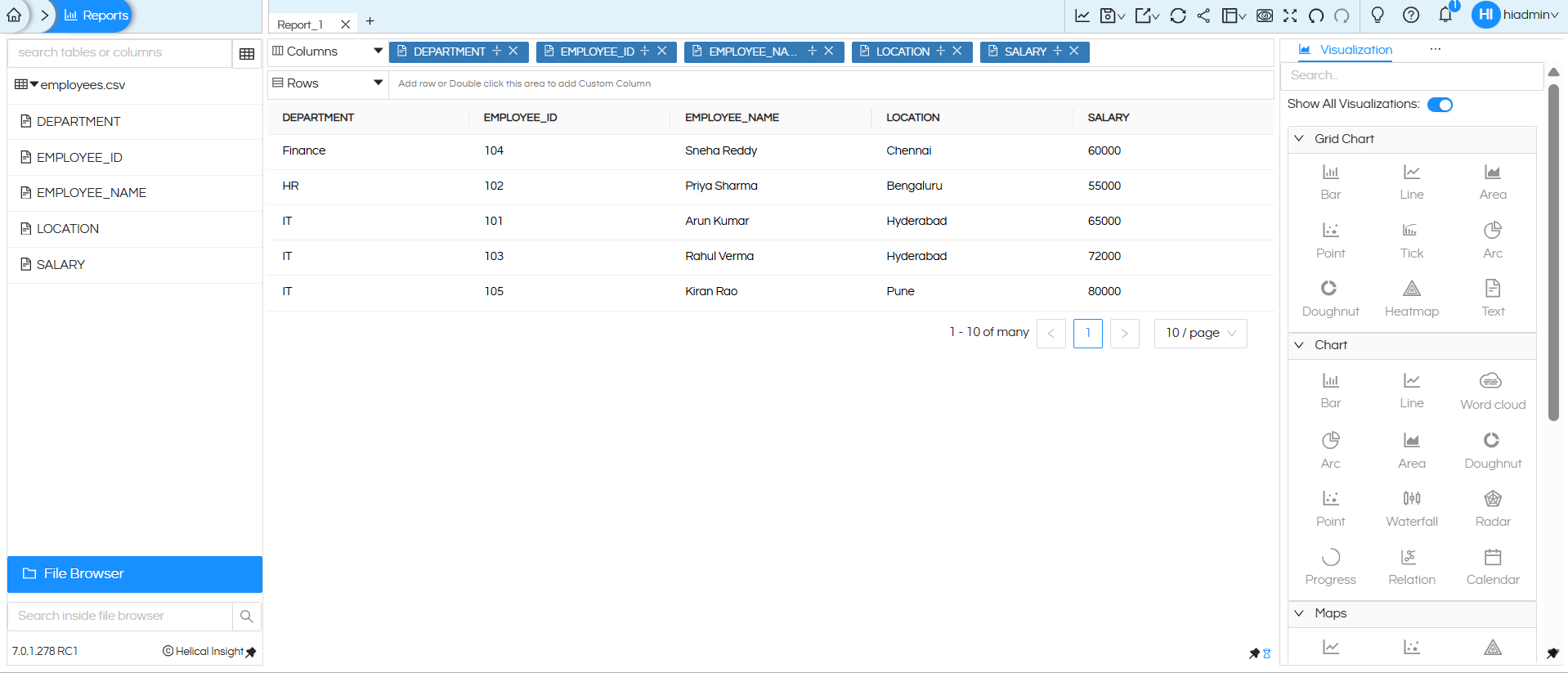Viewport: 1568px width, 673px height.
Task: Switch to the Visualization tab
Action: (1346, 50)
